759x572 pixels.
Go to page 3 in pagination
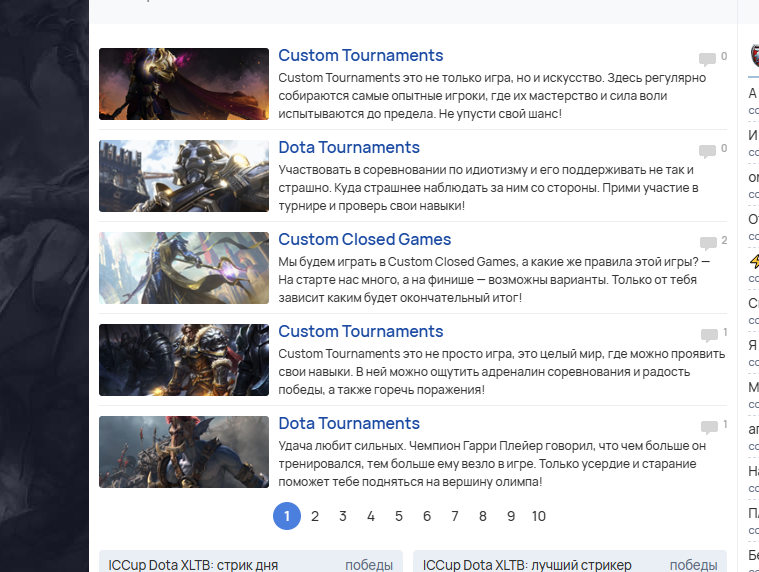pyautogui.click(x=343, y=516)
